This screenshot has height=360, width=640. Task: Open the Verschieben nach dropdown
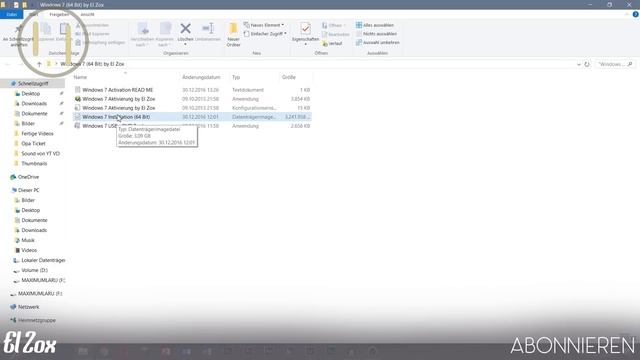tap(142, 36)
